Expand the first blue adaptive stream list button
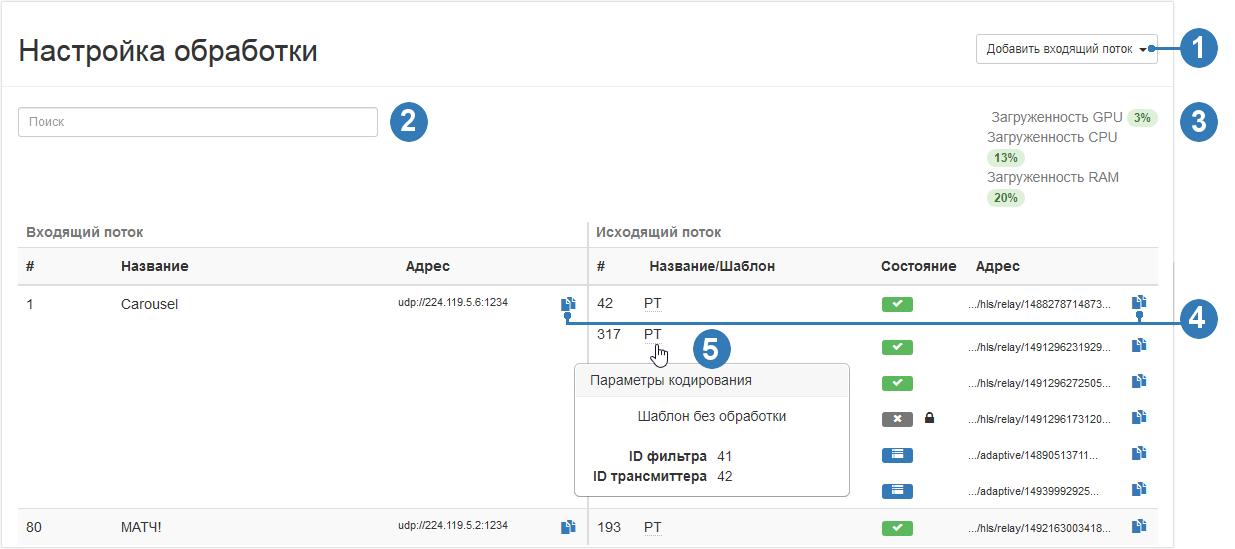The height and width of the screenshot is (549, 1235). pos(897,455)
